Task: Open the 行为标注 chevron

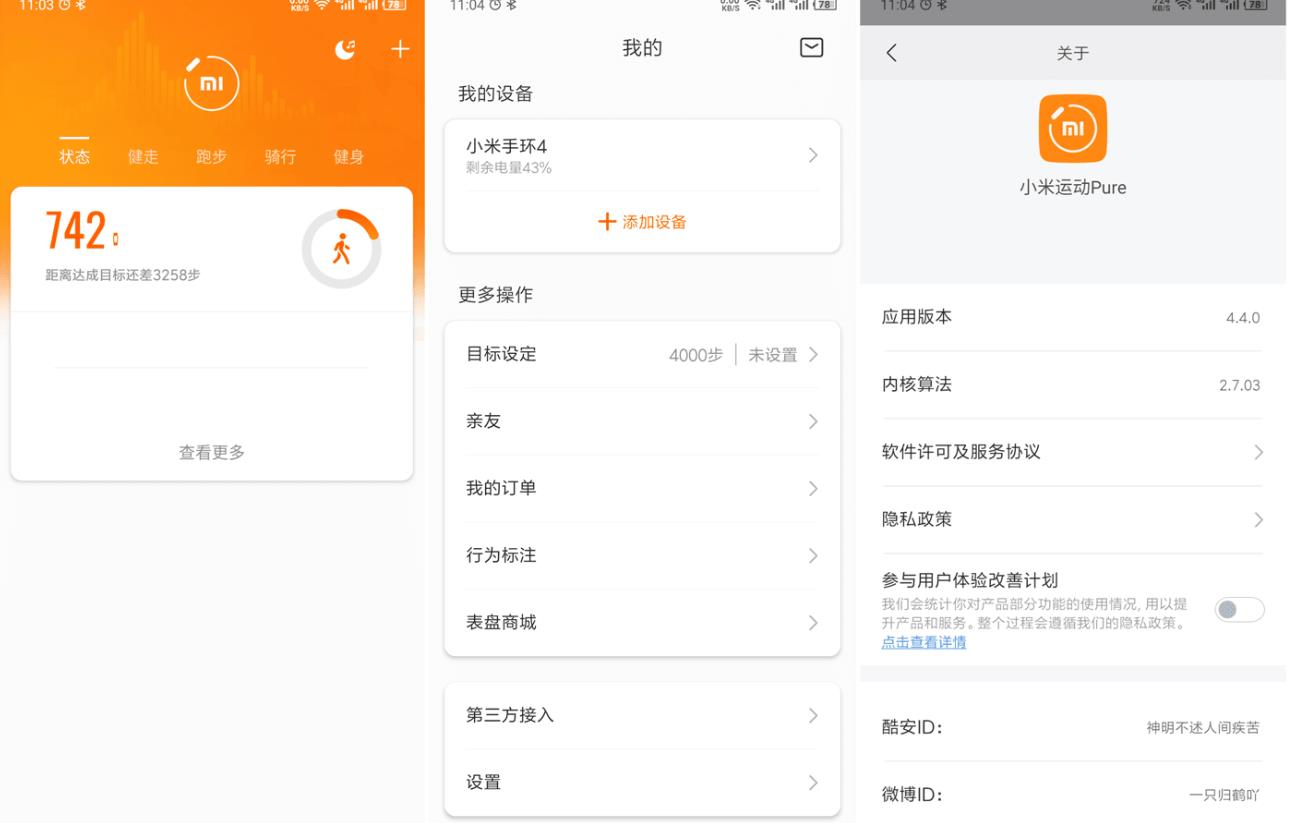Action: (x=813, y=556)
